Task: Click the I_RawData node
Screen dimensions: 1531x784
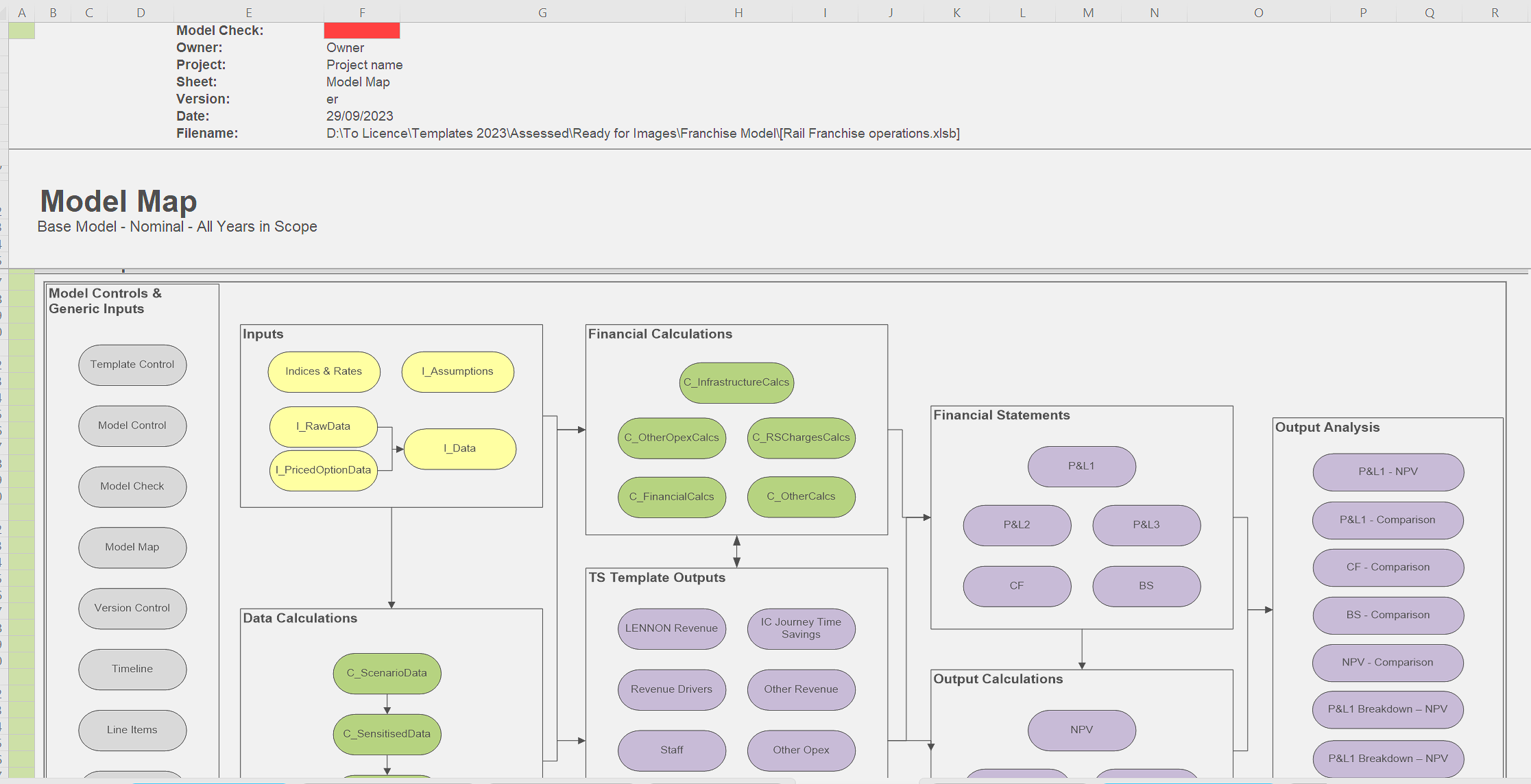Action: click(x=324, y=426)
